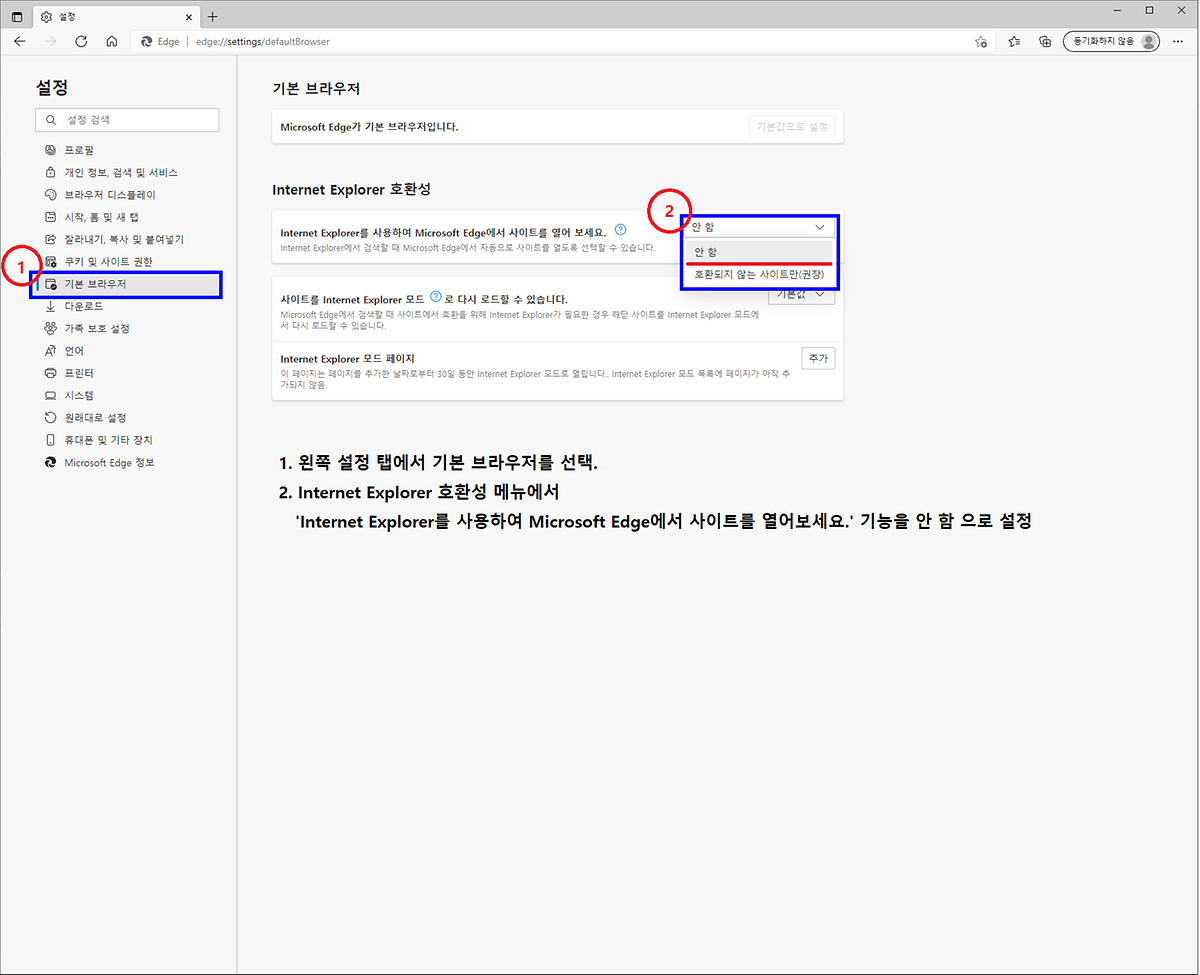The height and width of the screenshot is (975, 1200).
Task: Click help icon beside 'Microsoft Edge에서 사이트를 열어 보세요'
Action: coord(621,230)
